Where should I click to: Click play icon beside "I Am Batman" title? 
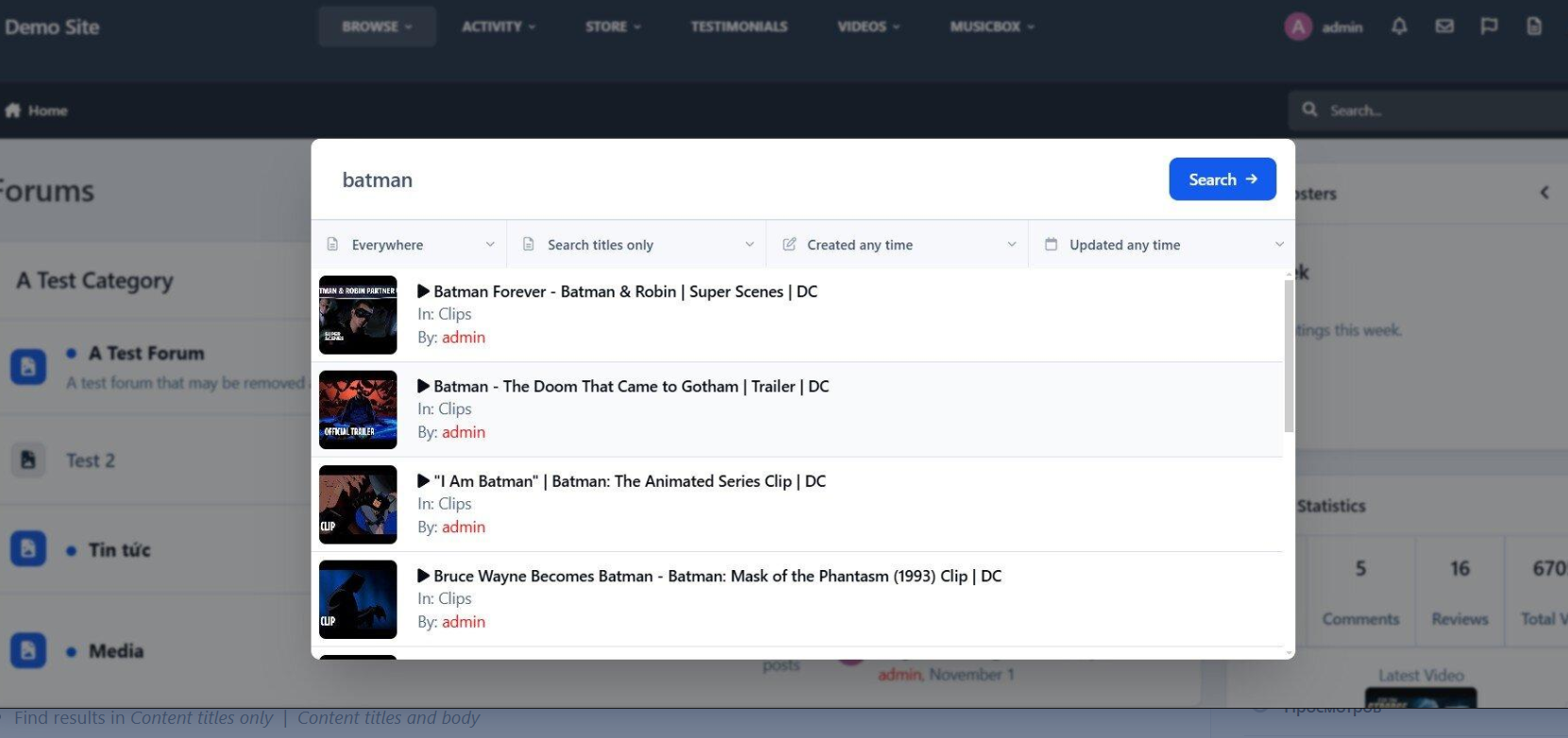click(x=424, y=481)
